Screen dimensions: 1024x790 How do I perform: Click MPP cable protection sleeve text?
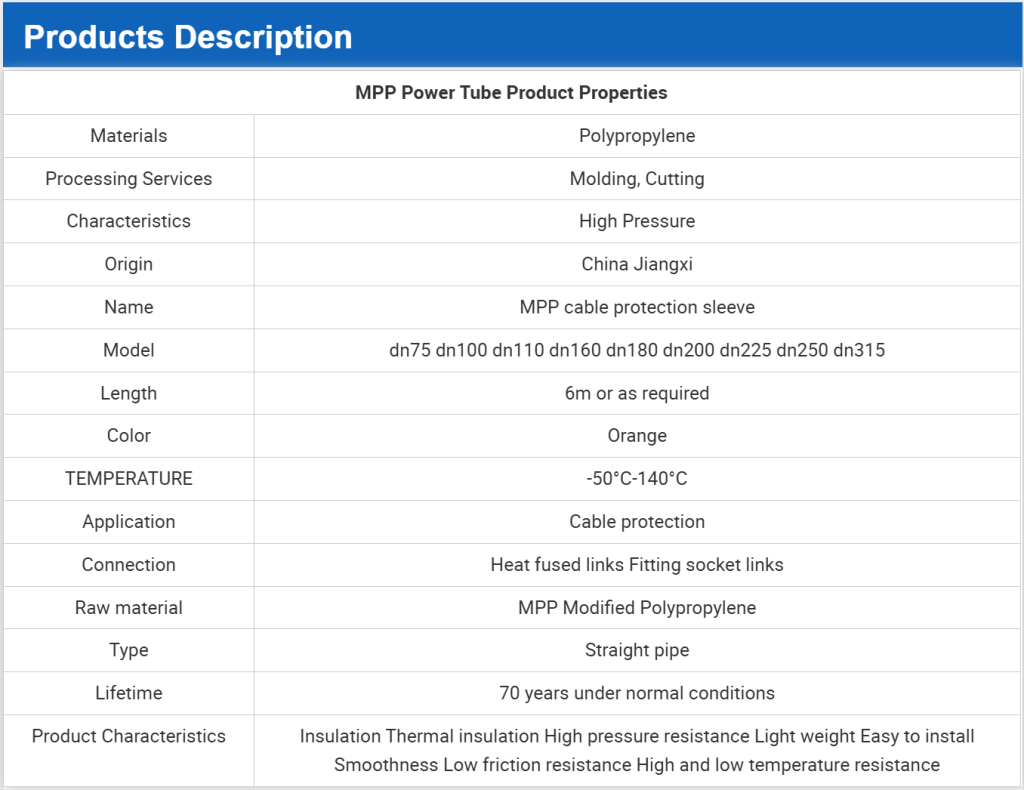click(637, 307)
